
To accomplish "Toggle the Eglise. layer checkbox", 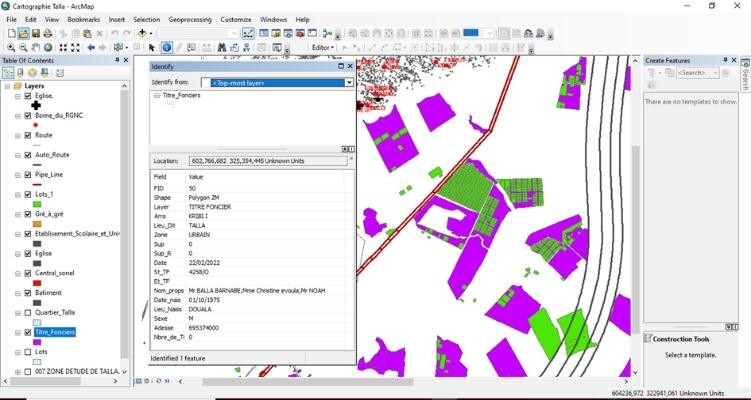I will [27, 96].
